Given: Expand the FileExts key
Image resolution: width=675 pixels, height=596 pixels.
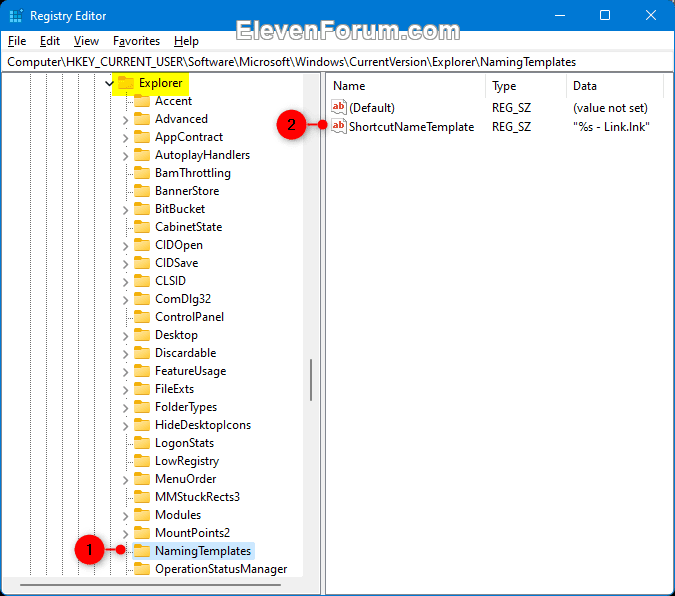Looking at the screenshot, I should point(125,390).
